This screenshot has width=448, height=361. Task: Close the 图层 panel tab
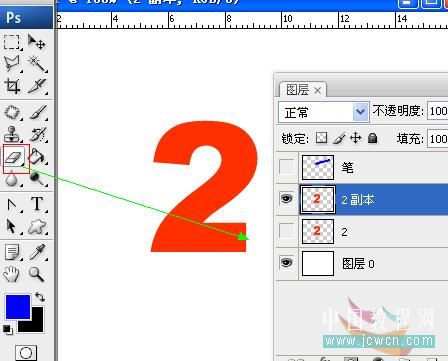point(317,90)
